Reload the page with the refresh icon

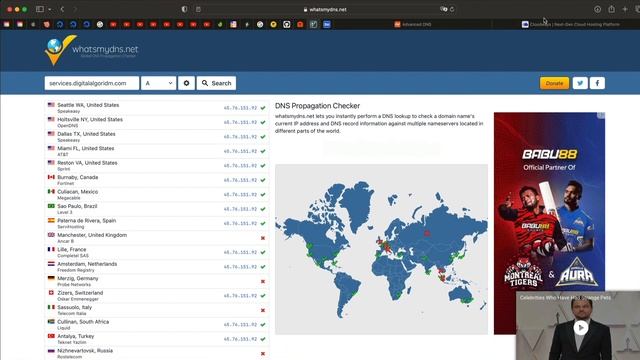click(x=452, y=9)
